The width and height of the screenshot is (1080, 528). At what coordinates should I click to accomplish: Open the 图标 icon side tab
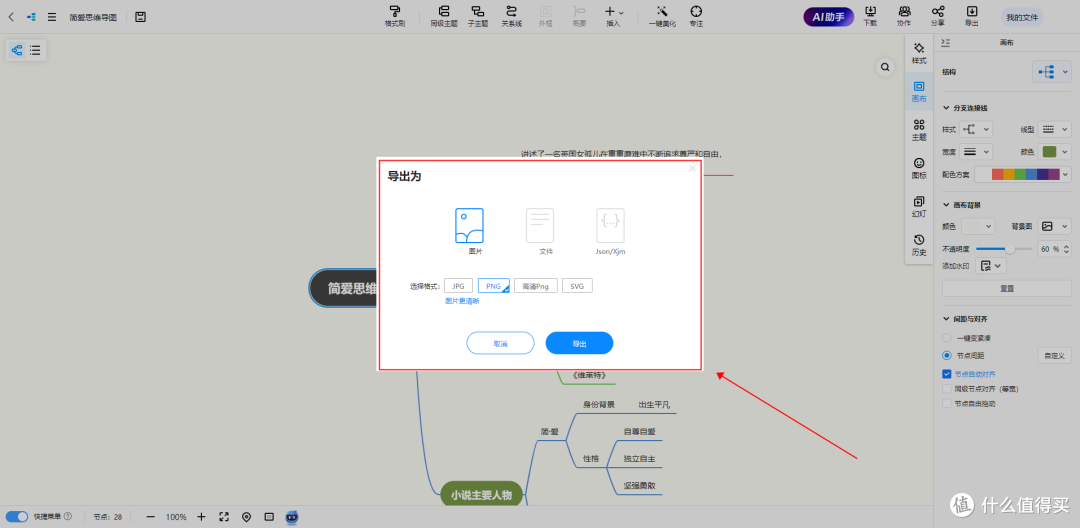tap(919, 168)
